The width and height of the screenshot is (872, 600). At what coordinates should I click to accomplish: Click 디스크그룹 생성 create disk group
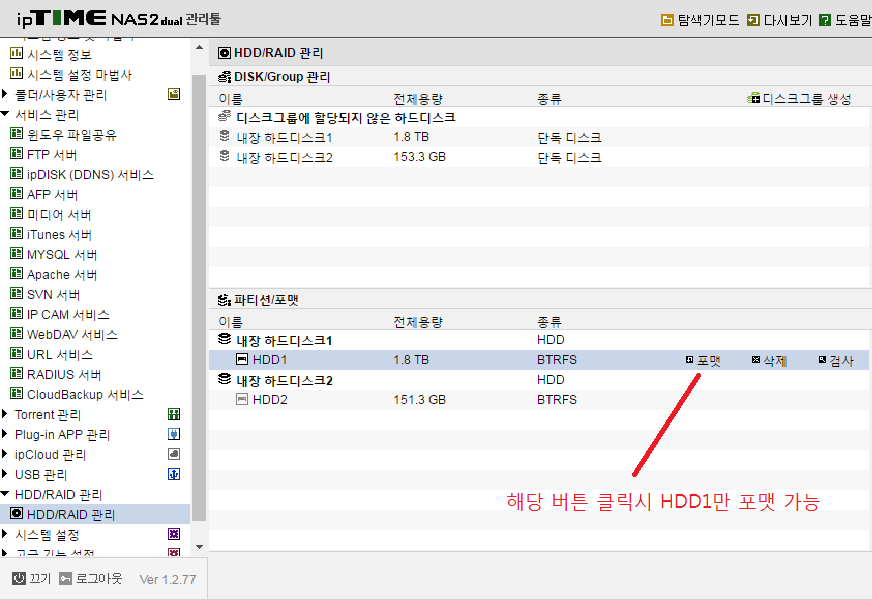(x=799, y=99)
